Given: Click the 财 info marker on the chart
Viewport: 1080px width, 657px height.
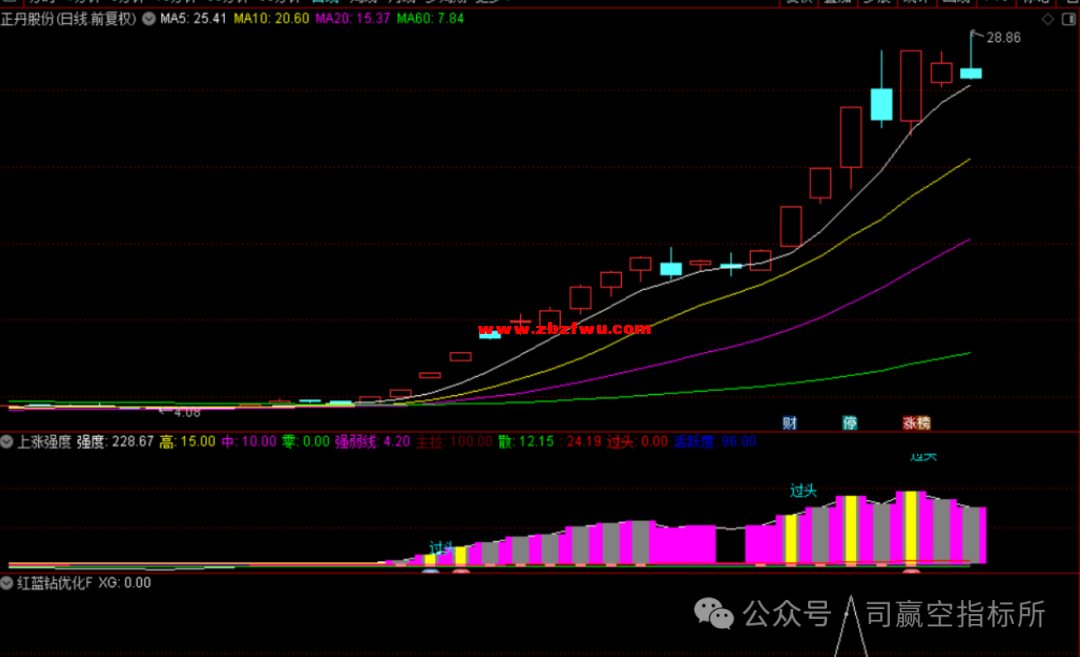Looking at the screenshot, I should coord(789,423).
